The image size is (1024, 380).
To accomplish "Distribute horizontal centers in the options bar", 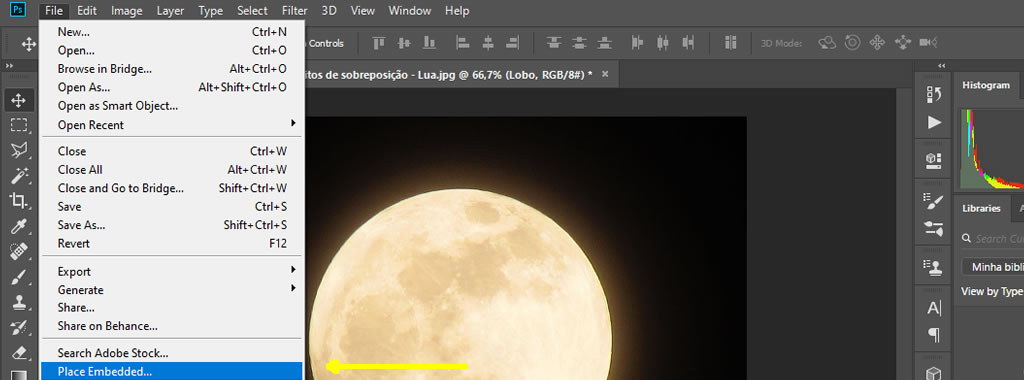I will tap(663, 43).
